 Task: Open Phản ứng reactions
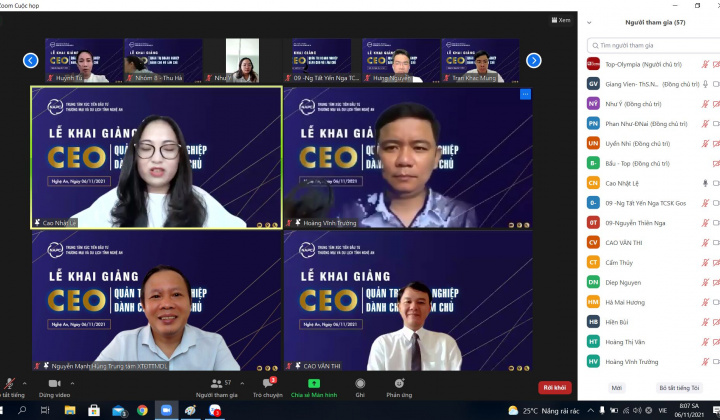398,386
